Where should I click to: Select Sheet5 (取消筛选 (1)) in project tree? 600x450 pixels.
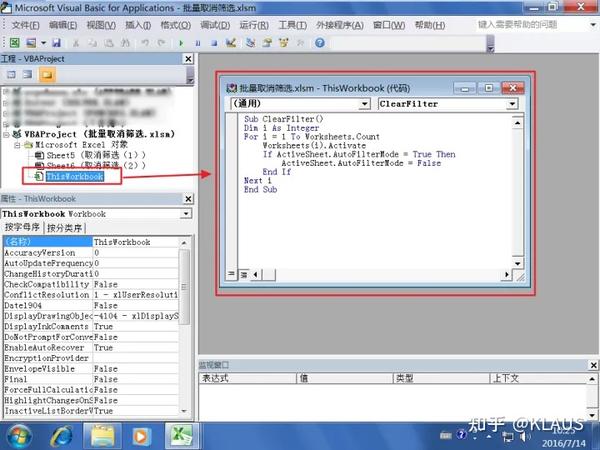(x=90, y=155)
